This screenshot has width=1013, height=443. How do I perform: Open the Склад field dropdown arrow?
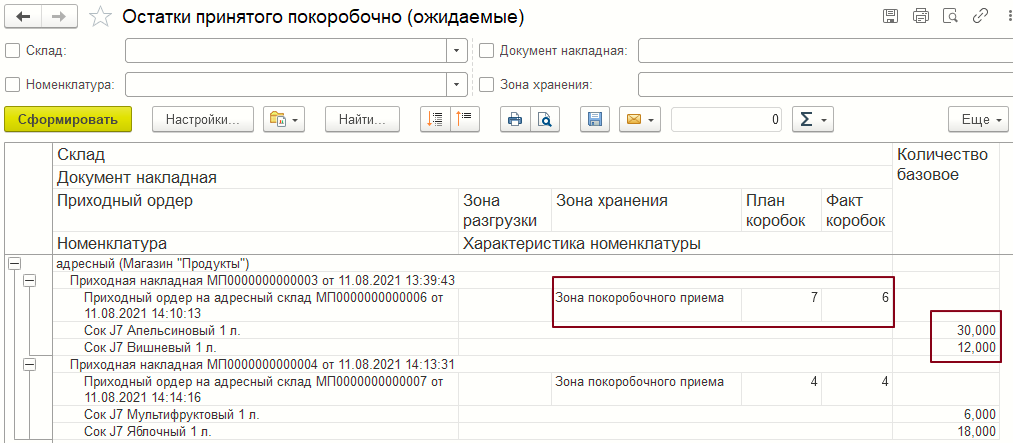(457, 50)
